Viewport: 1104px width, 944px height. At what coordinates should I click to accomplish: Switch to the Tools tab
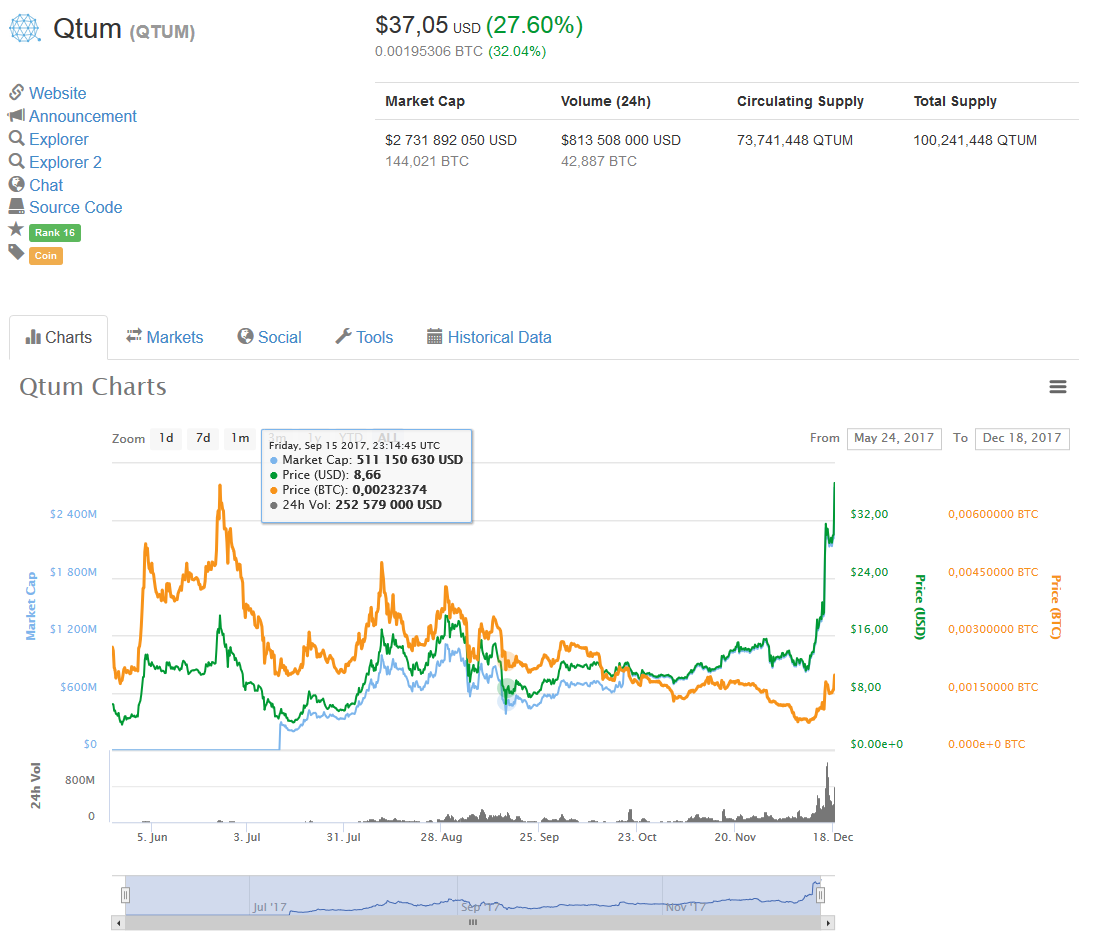coord(365,337)
